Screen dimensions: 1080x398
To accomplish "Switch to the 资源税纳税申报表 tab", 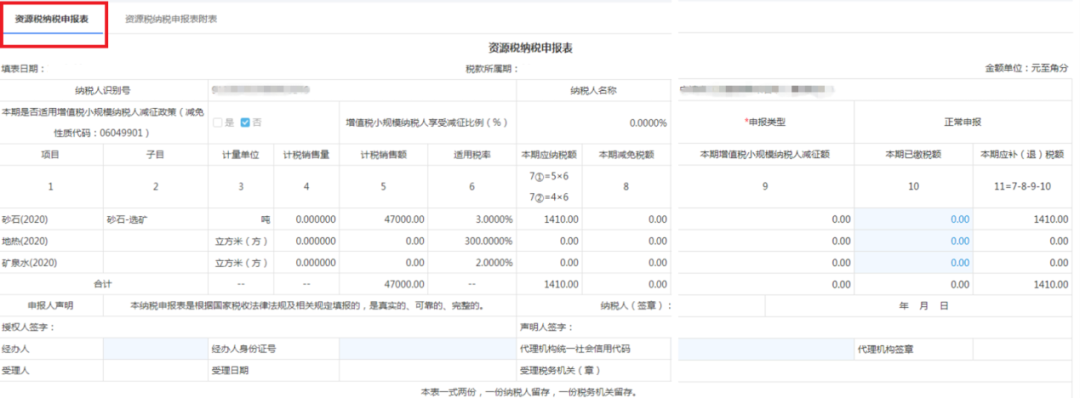I will click(51, 20).
